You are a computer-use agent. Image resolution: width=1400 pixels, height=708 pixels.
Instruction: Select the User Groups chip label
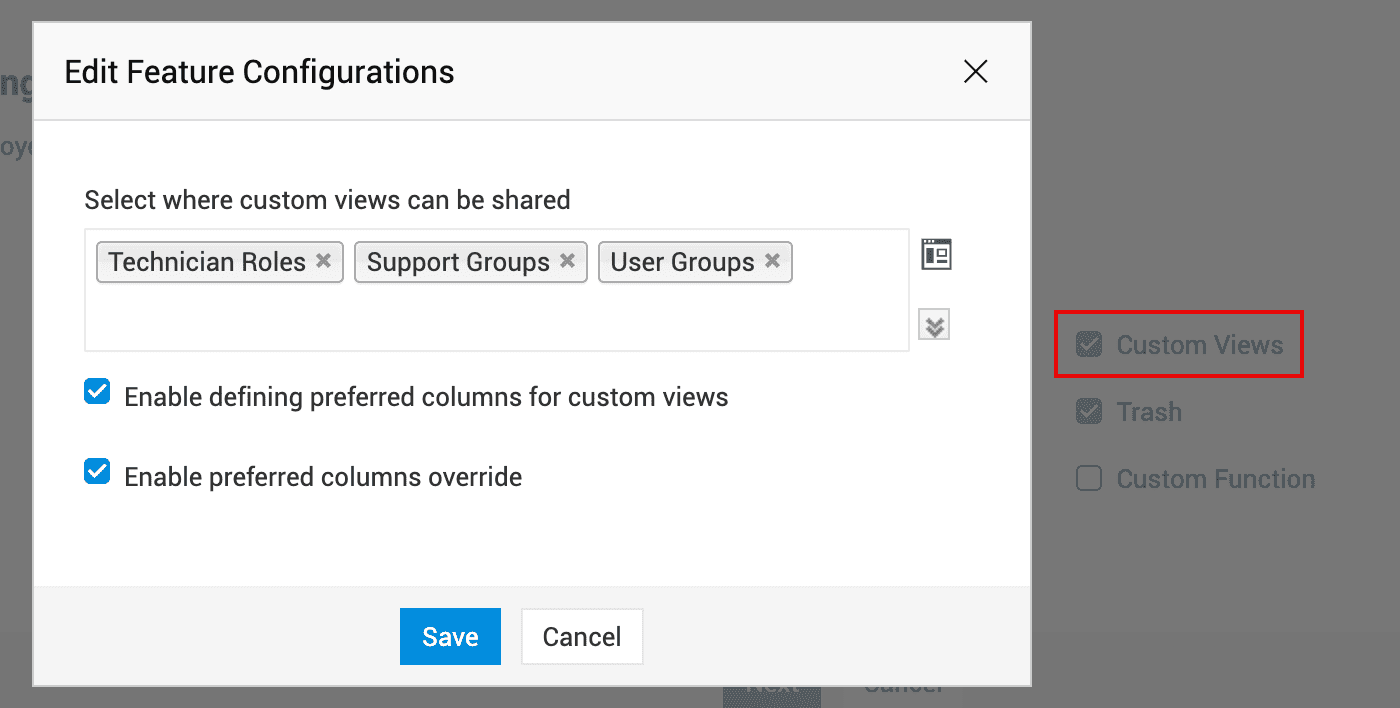click(x=682, y=262)
